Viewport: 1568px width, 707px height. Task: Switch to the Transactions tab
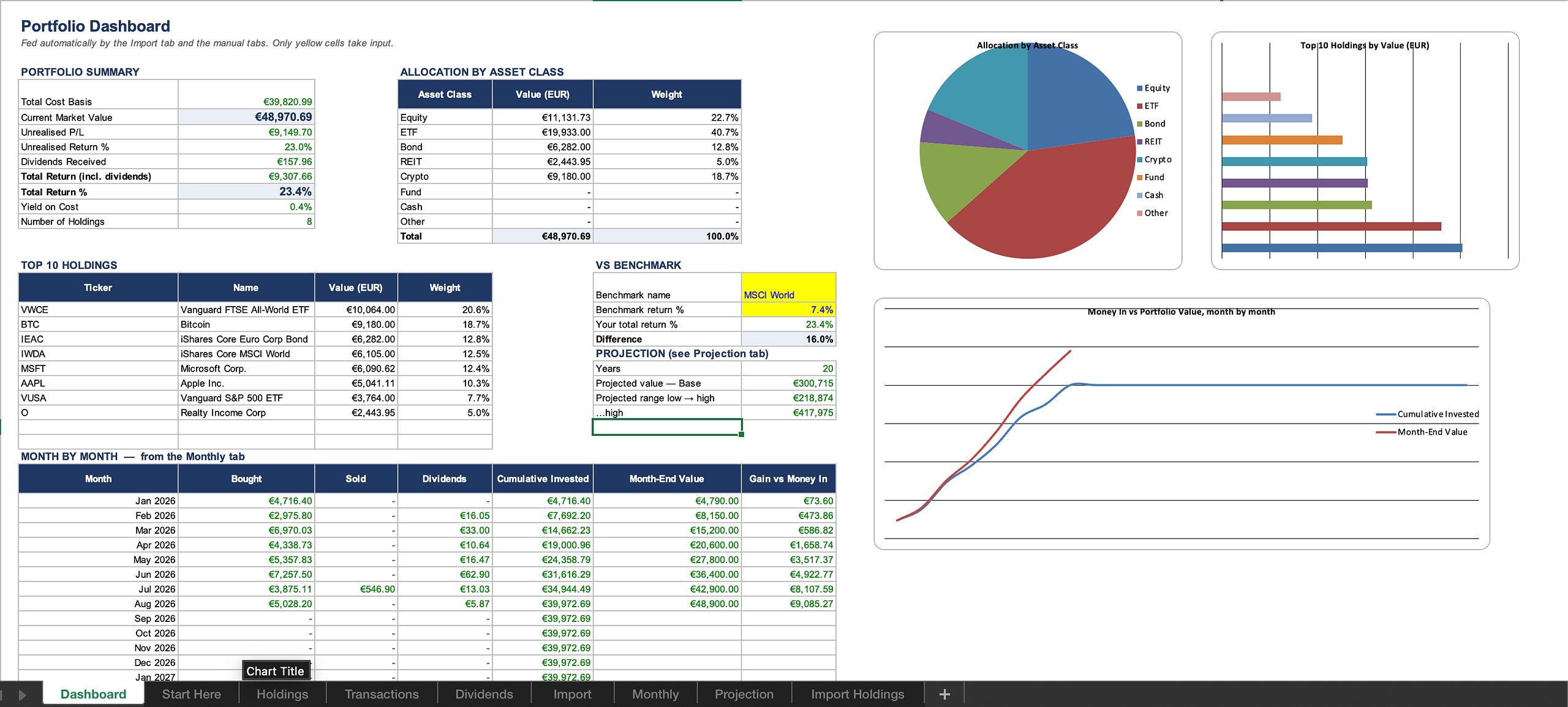[x=382, y=694]
